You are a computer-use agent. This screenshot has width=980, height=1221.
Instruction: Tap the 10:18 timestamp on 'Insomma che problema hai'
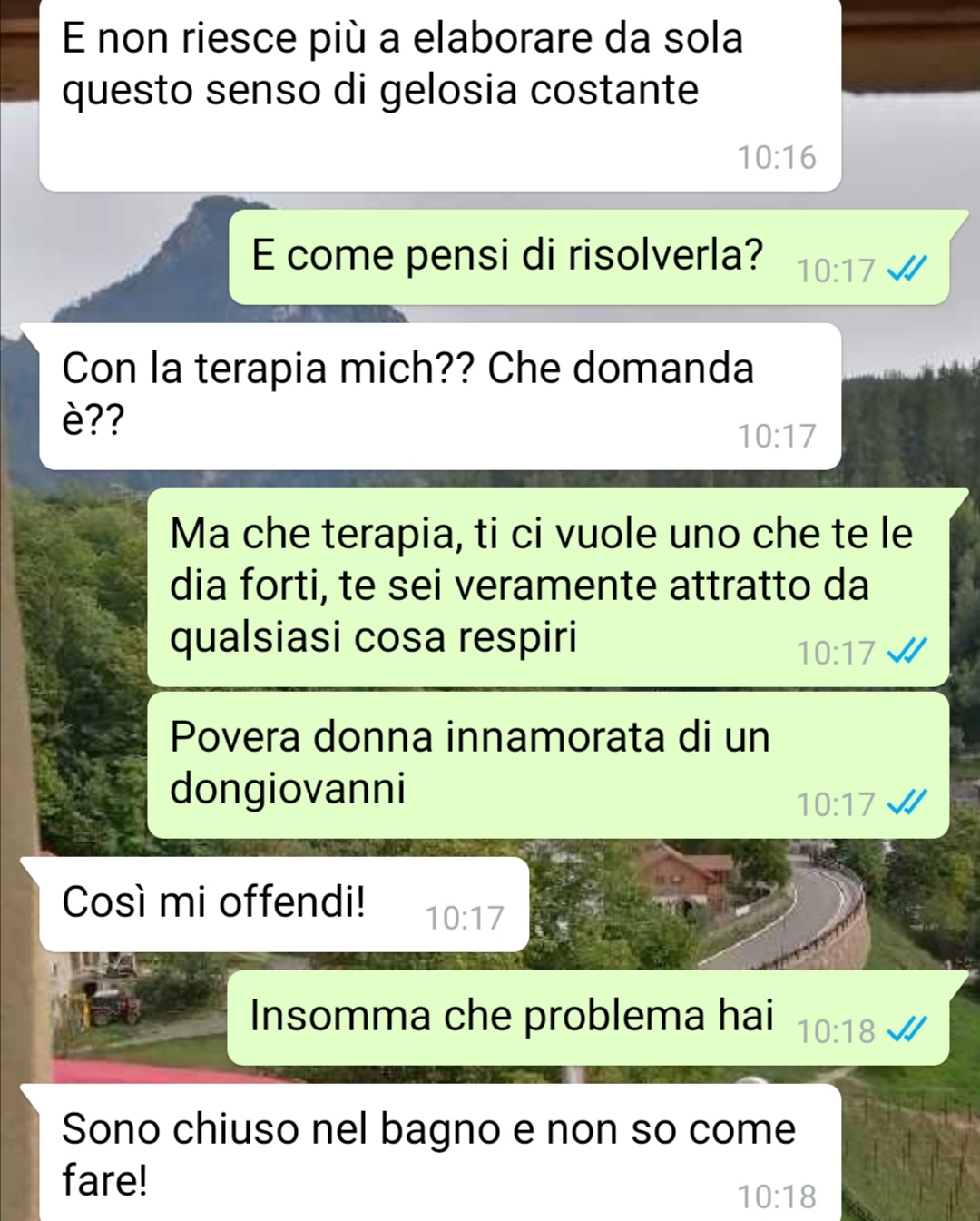pos(836,1031)
